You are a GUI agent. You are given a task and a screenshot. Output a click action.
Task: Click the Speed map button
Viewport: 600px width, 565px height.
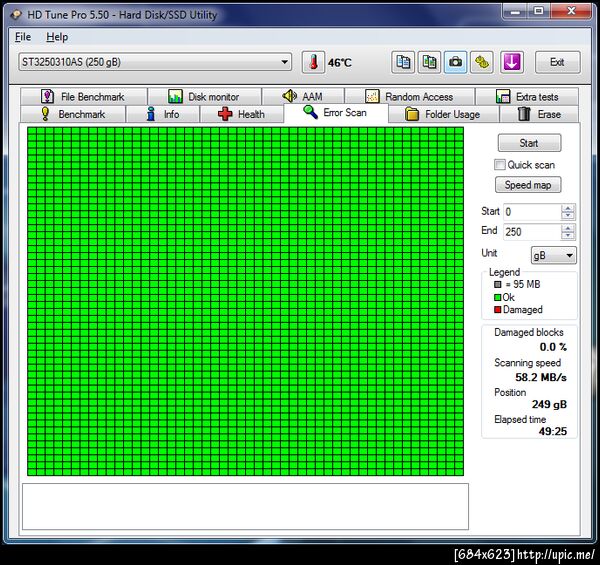click(x=528, y=185)
